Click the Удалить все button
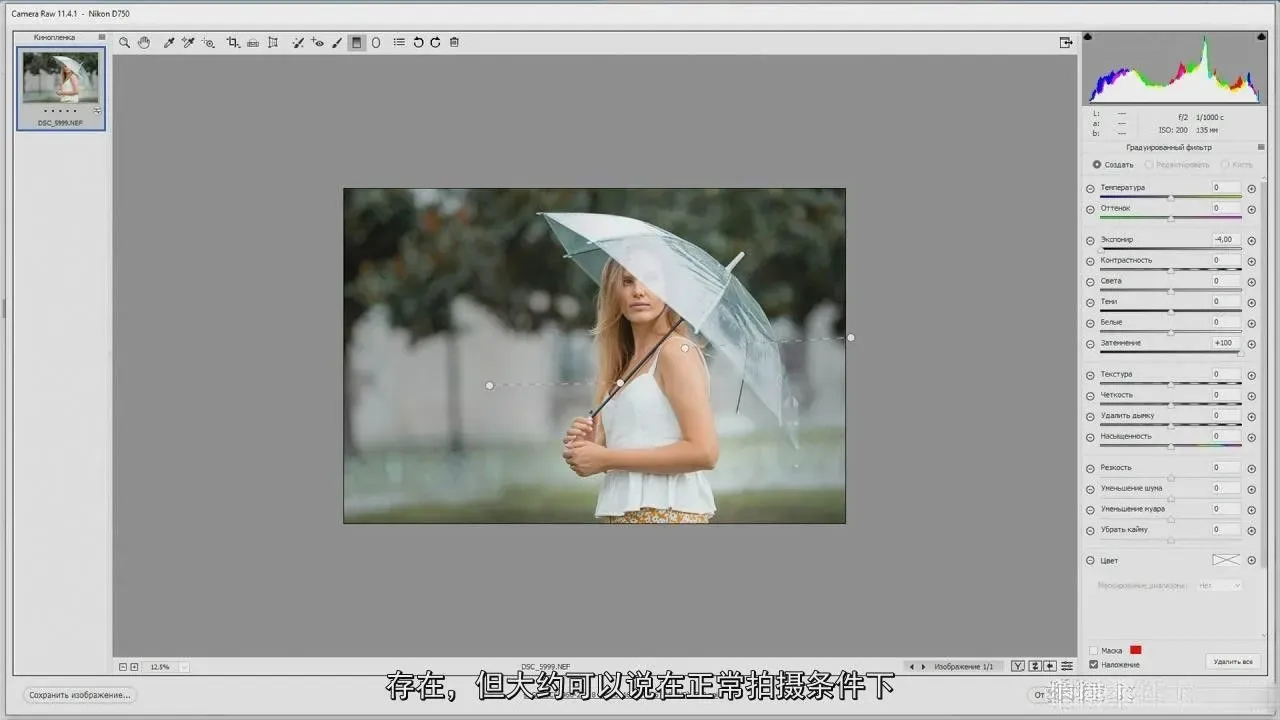Viewport: 1280px width, 720px height. pos(1233,662)
